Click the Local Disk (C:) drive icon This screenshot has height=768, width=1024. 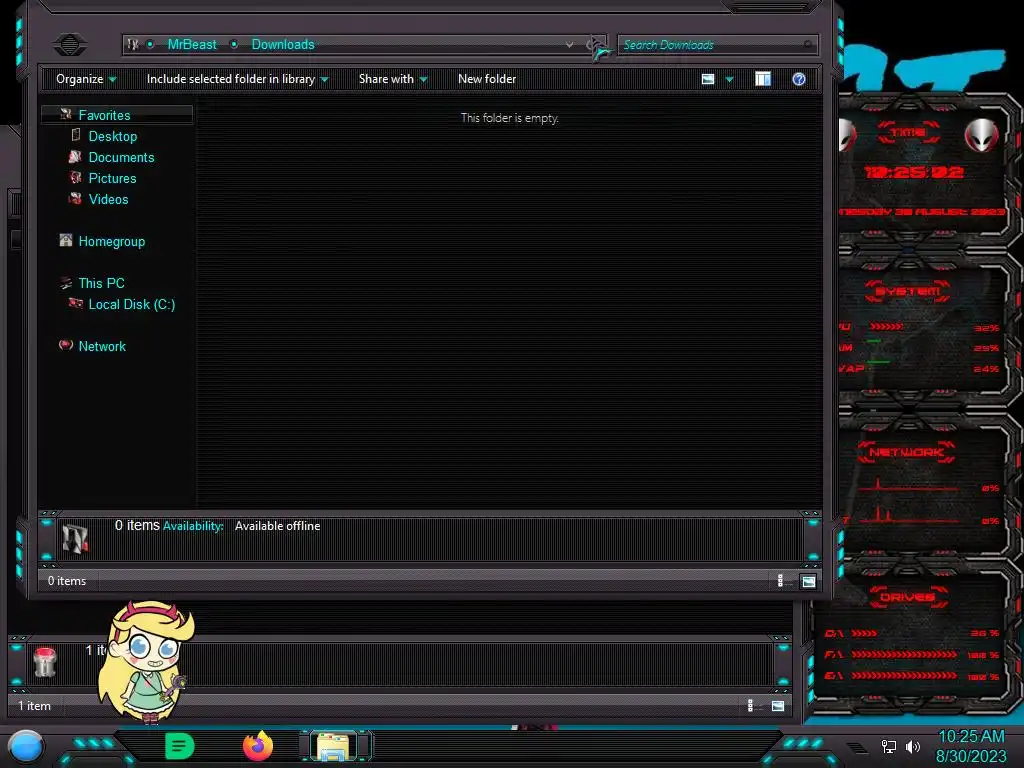76,303
